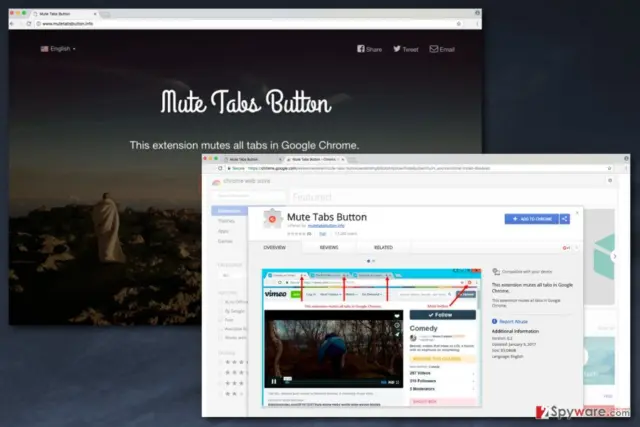Open the mutetabsbutton.info offered-by link

[326, 226]
